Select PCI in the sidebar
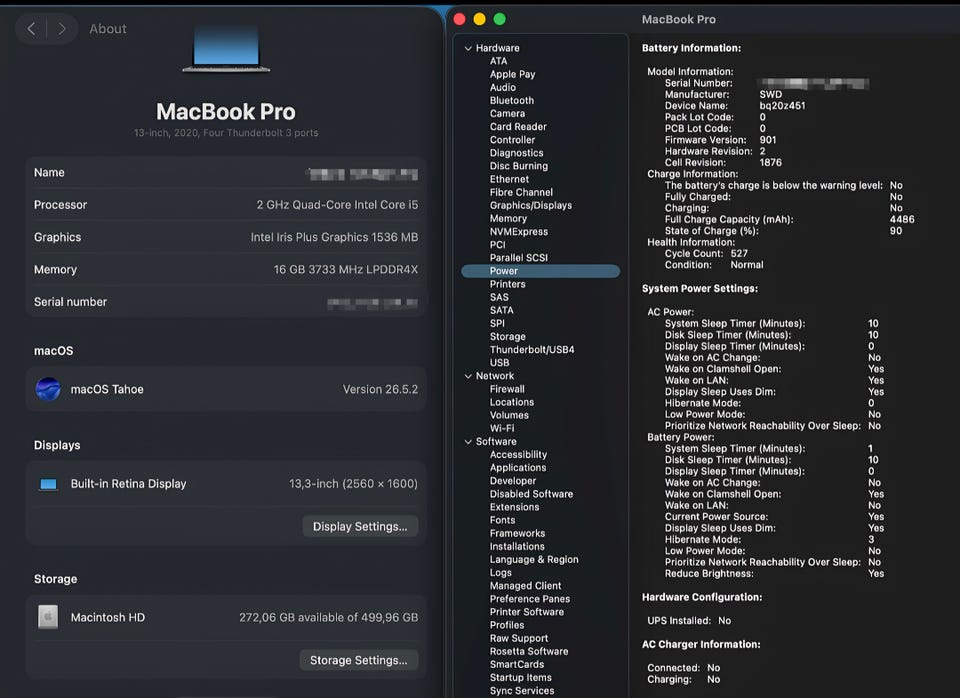 (498, 245)
